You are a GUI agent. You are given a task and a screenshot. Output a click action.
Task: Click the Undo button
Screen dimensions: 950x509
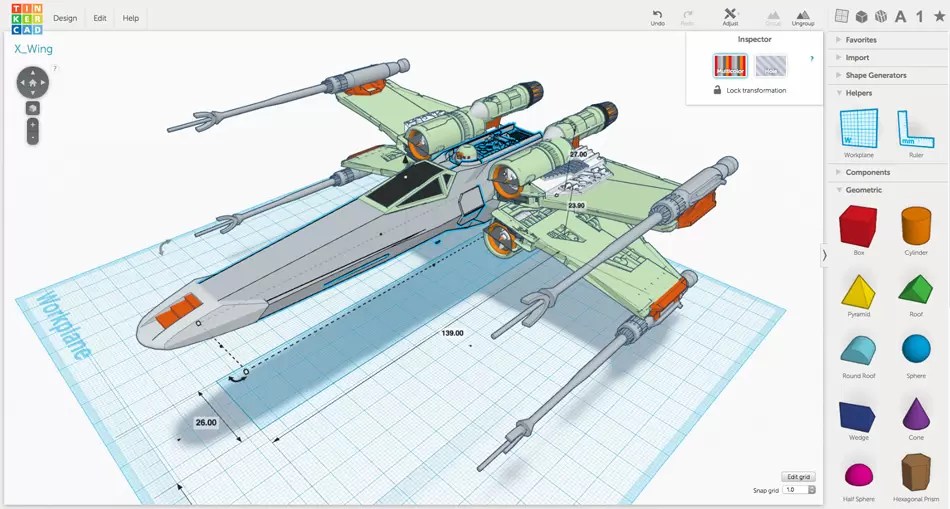(657, 18)
